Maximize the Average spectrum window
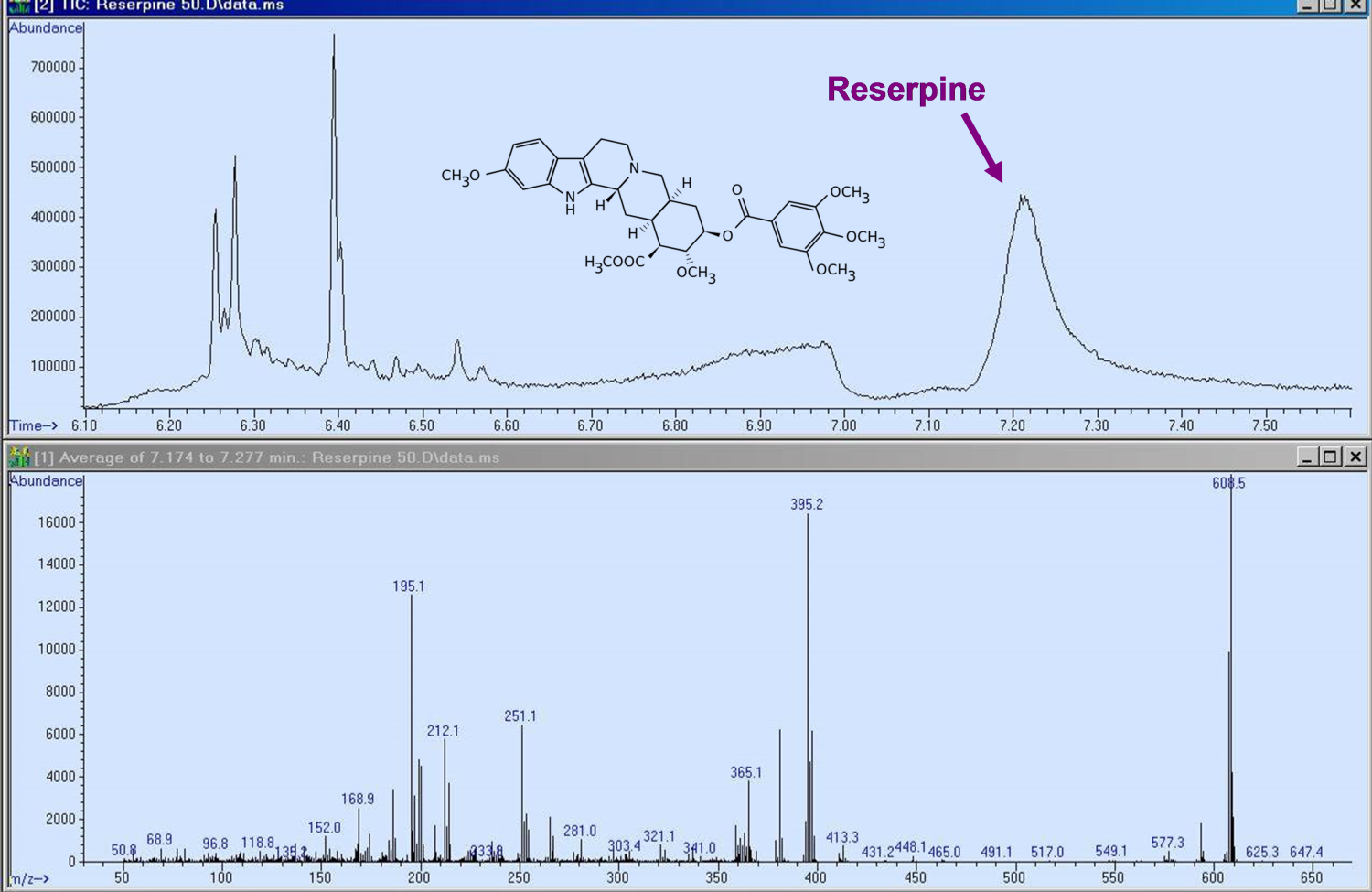The width and height of the screenshot is (1372, 892). click(1331, 457)
